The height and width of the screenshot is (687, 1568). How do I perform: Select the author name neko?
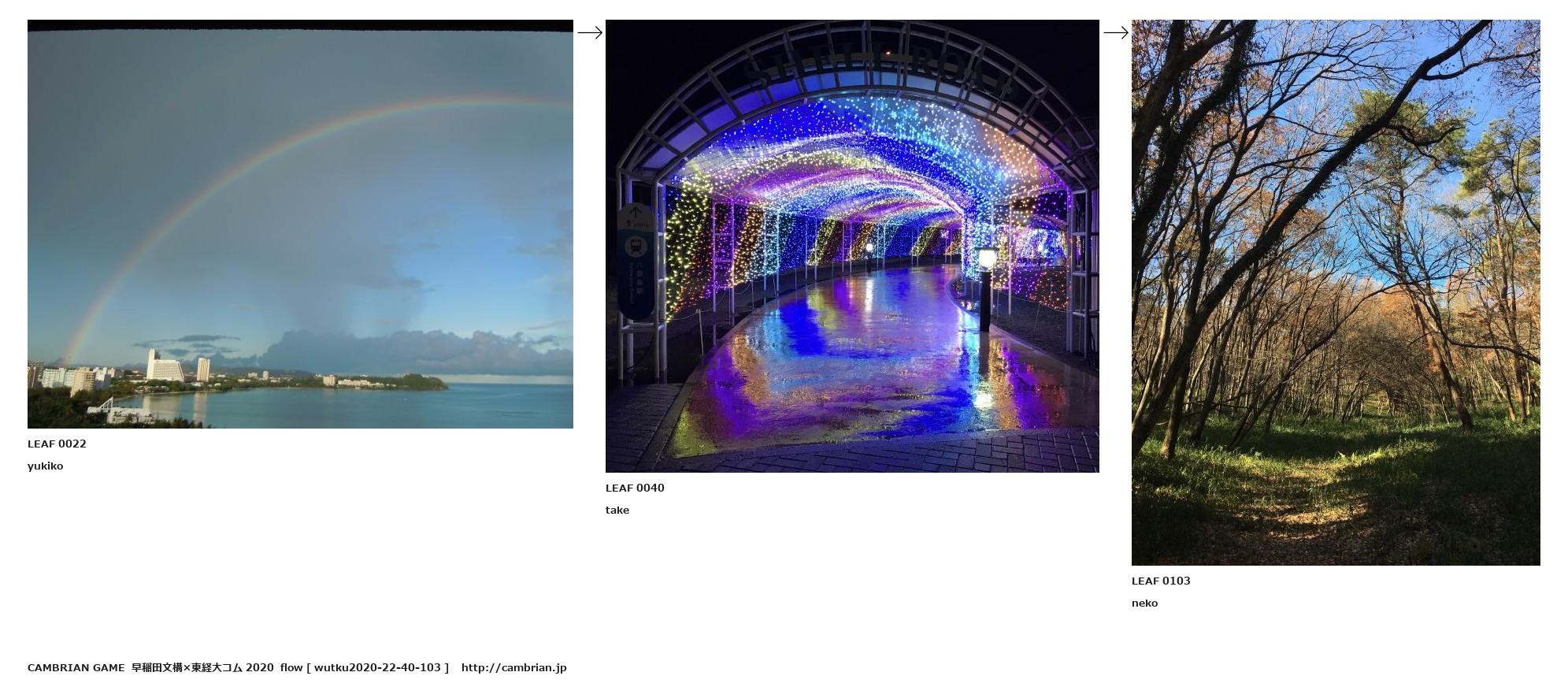(x=1144, y=603)
